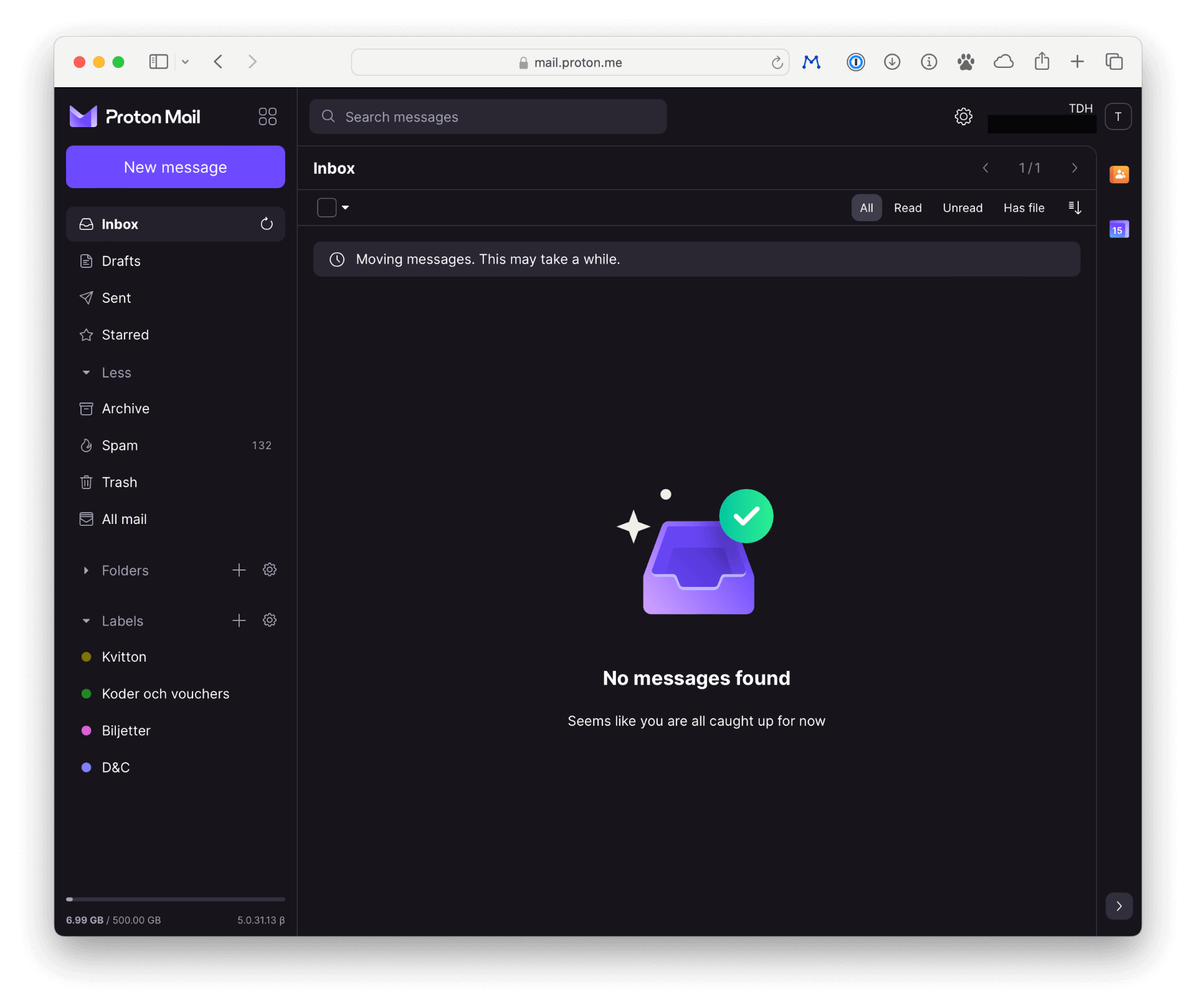1196x1008 pixels.
Task: Open the Folders settings gear icon
Action: point(269,570)
